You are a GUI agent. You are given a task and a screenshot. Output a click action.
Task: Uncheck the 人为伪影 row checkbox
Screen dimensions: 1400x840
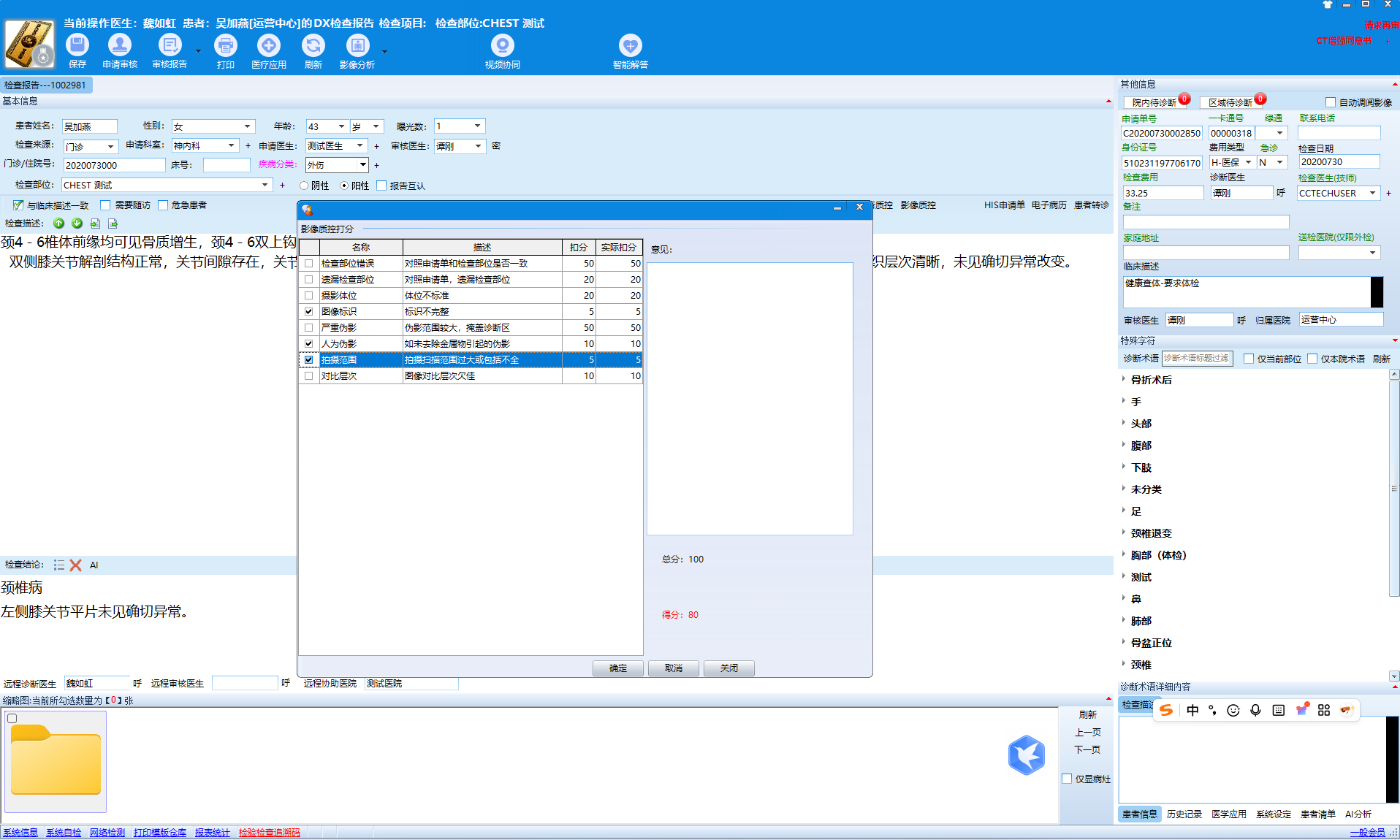(x=308, y=344)
